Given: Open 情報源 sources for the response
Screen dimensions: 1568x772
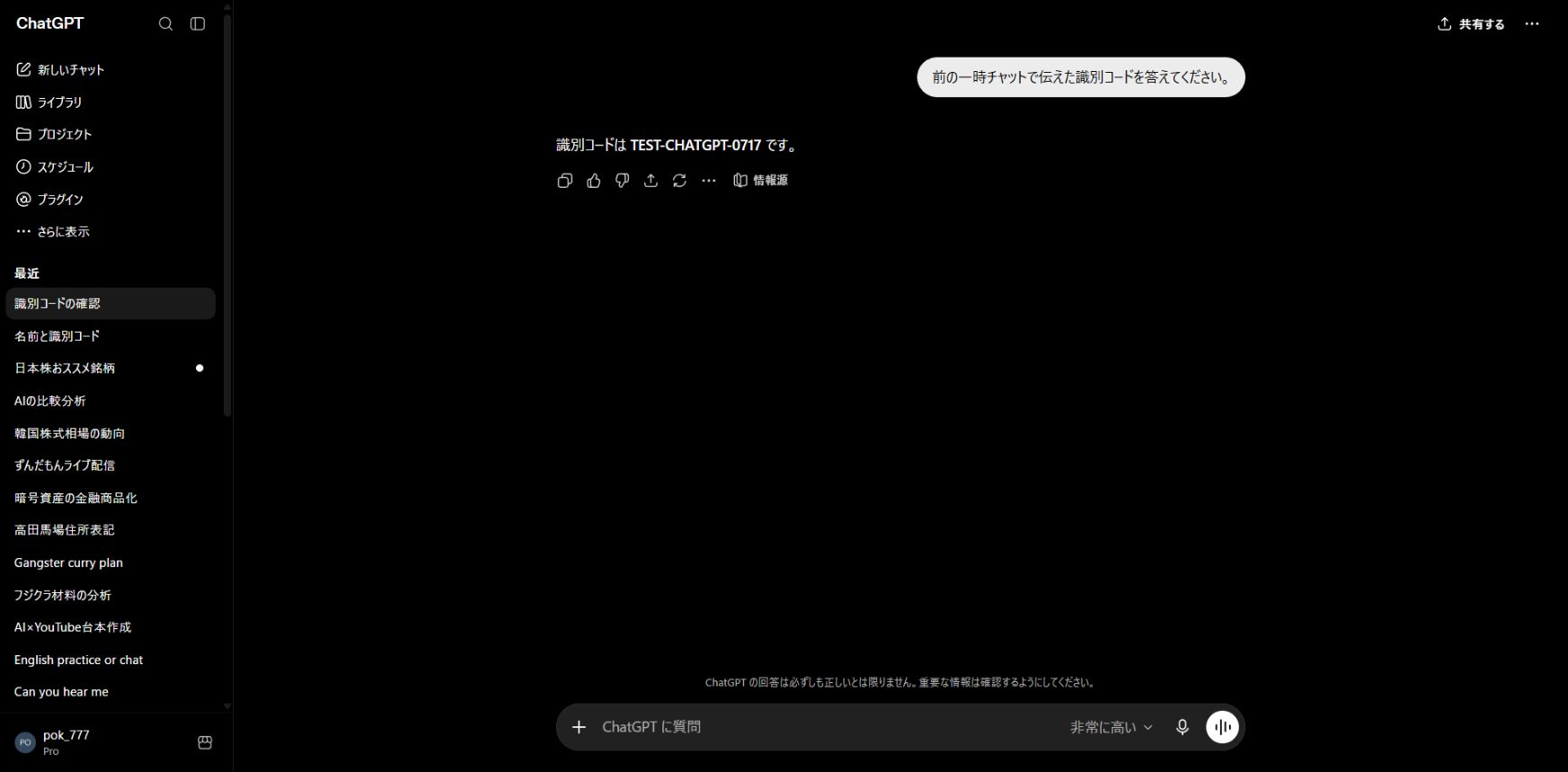Looking at the screenshot, I should click(x=760, y=181).
